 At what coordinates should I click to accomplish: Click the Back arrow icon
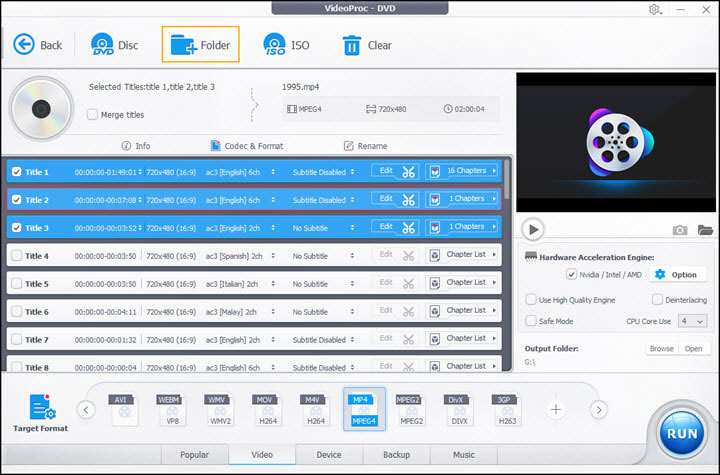24,45
